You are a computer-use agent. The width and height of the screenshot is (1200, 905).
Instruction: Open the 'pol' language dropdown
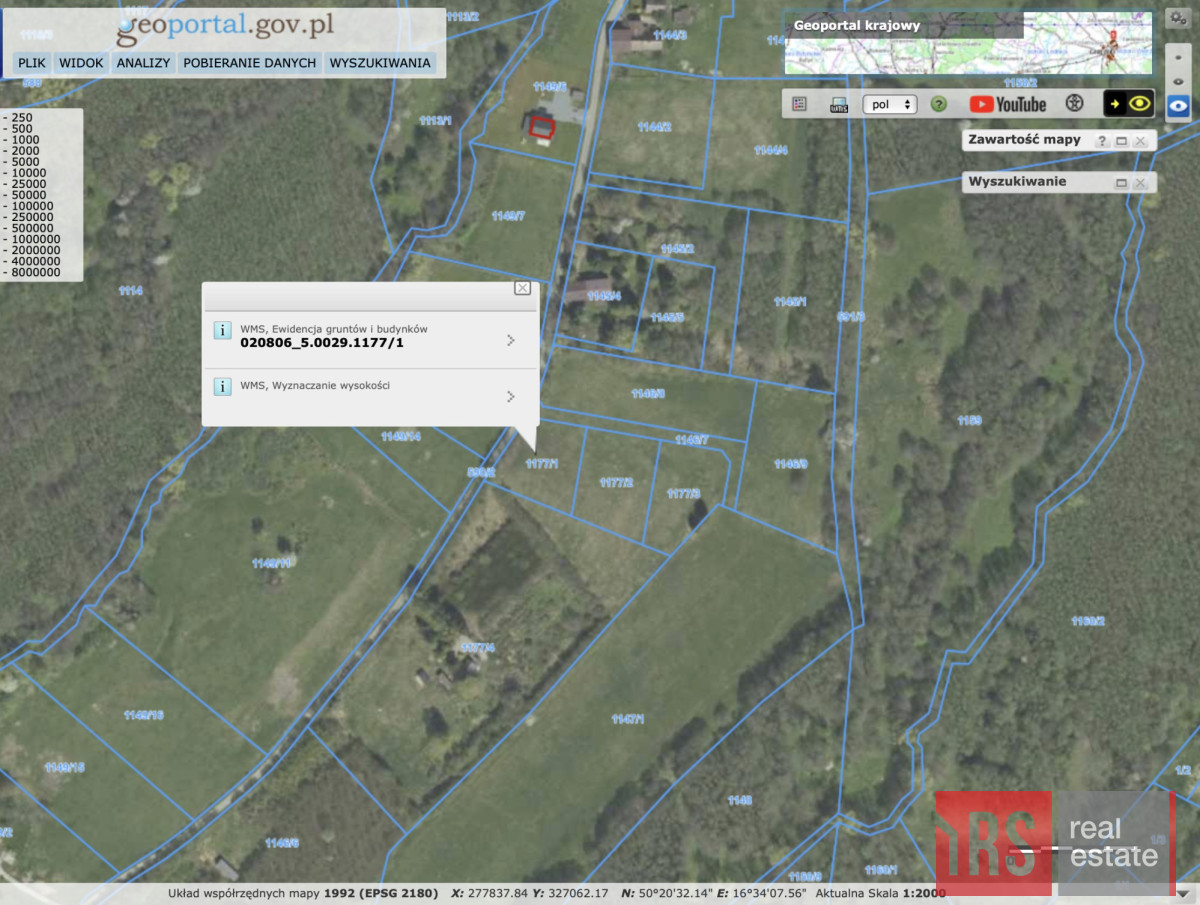pos(889,104)
